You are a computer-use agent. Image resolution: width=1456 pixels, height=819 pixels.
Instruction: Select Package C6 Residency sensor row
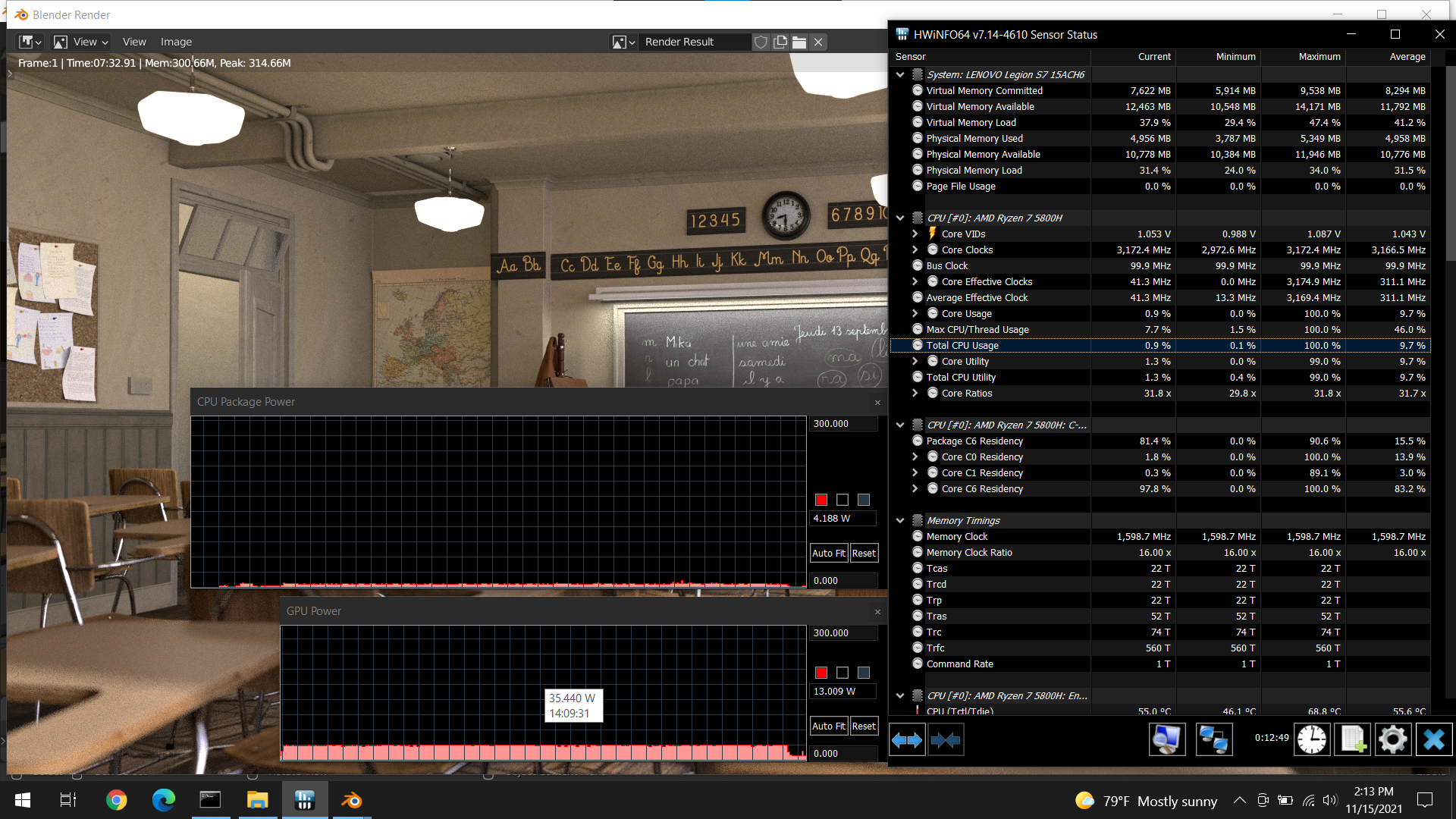tap(1160, 441)
